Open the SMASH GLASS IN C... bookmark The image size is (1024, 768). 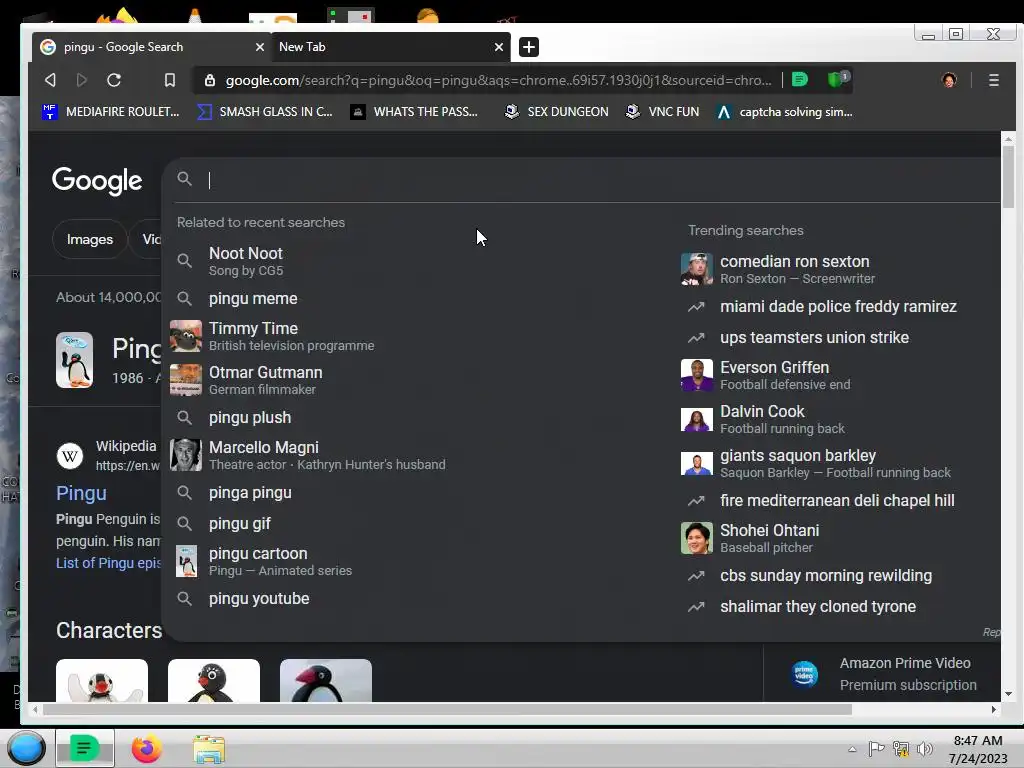265,112
